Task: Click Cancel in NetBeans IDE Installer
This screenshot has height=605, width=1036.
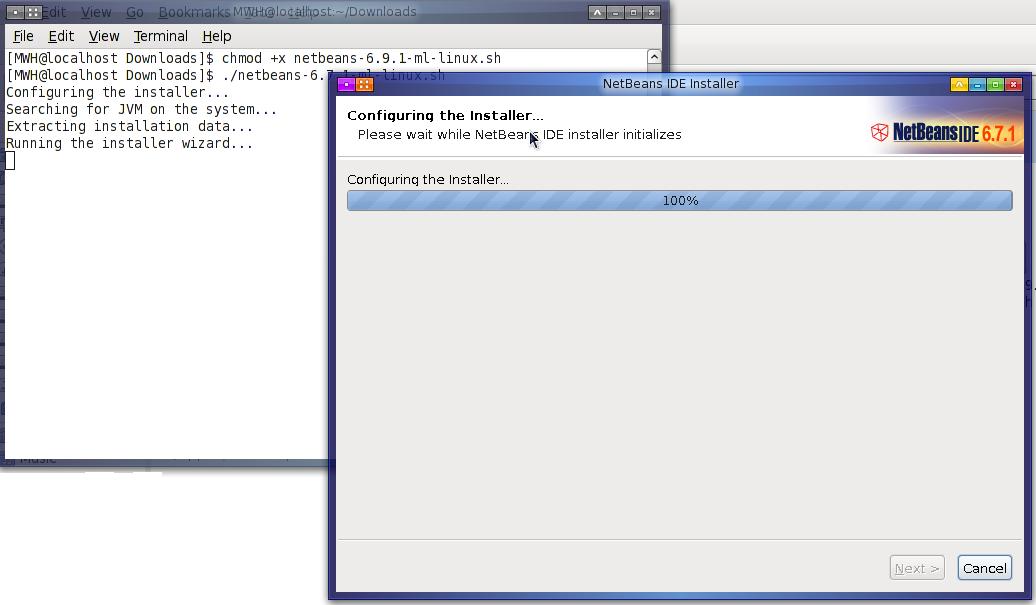Action: [x=984, y=568]
